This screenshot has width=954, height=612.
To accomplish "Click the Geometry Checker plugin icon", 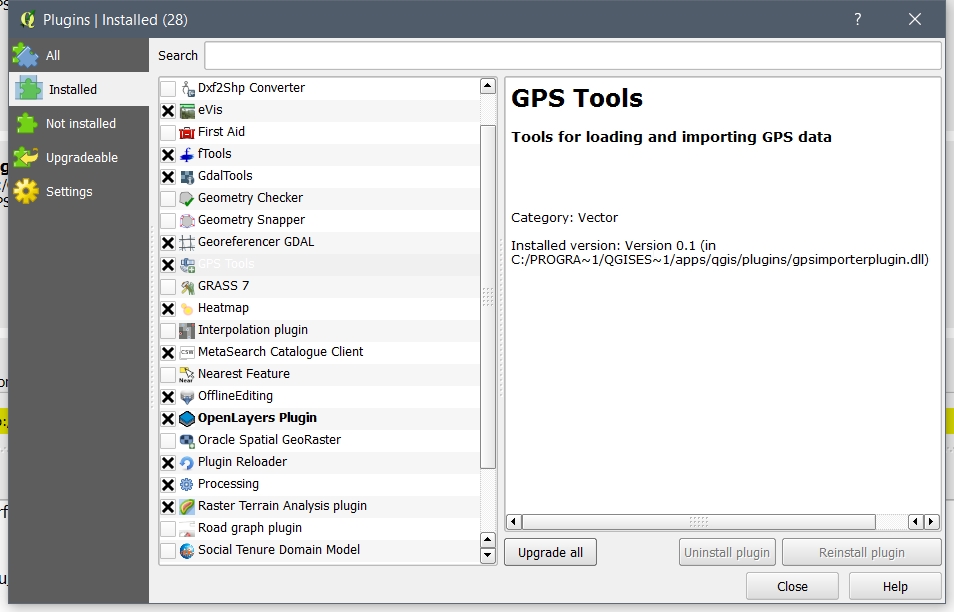I will click(x=187, y=198).
